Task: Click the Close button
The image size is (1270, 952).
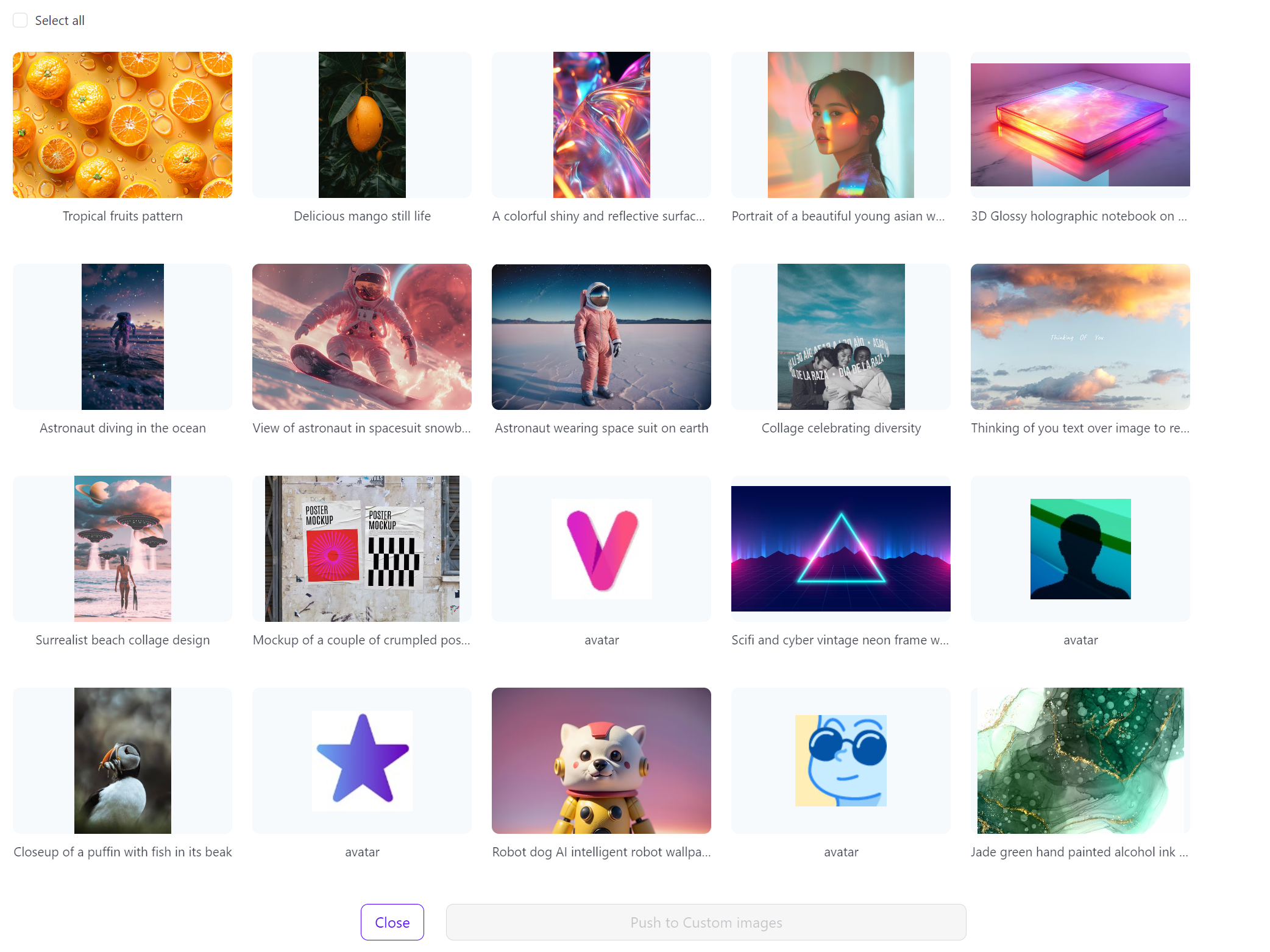Action: coord(392,922)
